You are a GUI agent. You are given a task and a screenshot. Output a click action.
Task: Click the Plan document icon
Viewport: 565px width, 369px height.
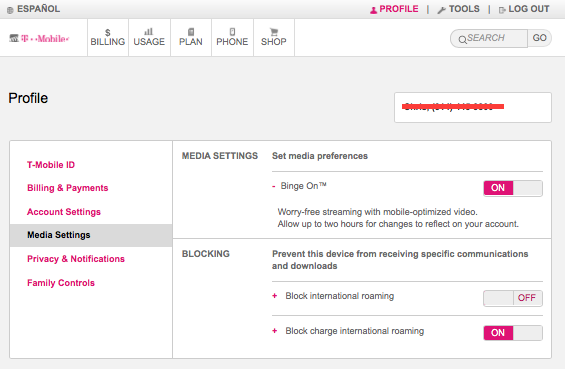click(191, 32)
